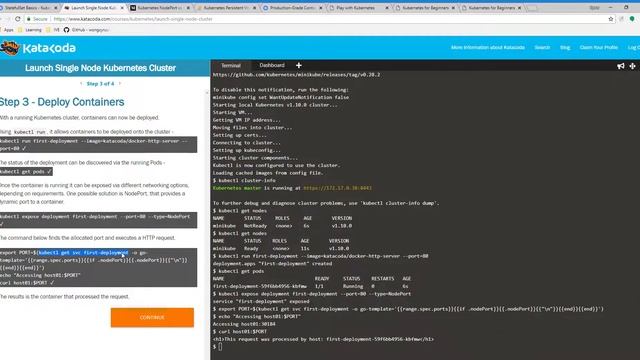This screenshot has height=360, width=640.
Task: Click the fullscreen expand arrows icon
Action: [x=632, y=66]
